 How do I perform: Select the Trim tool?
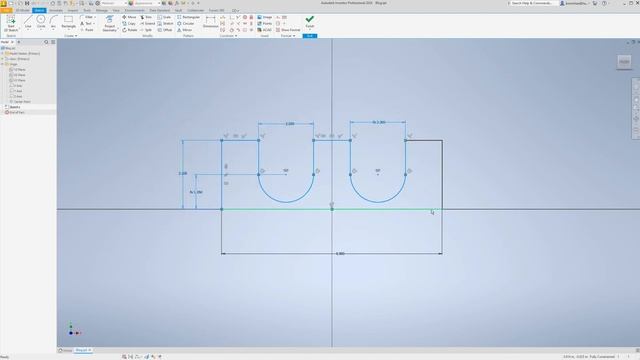[x=146, y=17]
